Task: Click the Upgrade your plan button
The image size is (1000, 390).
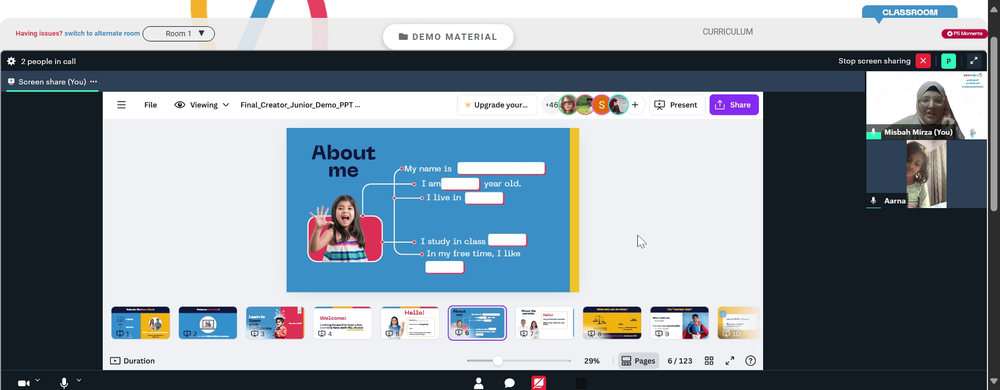Action: point(497,105)
